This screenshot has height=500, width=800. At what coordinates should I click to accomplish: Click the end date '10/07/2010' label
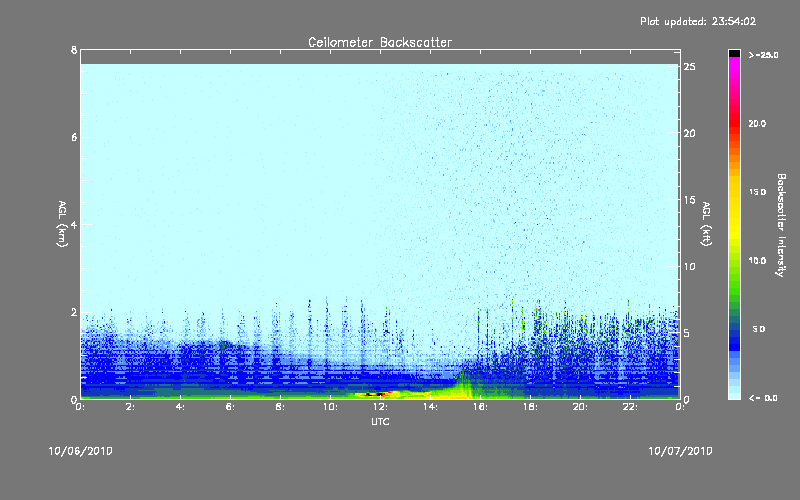tap(680, 451)
